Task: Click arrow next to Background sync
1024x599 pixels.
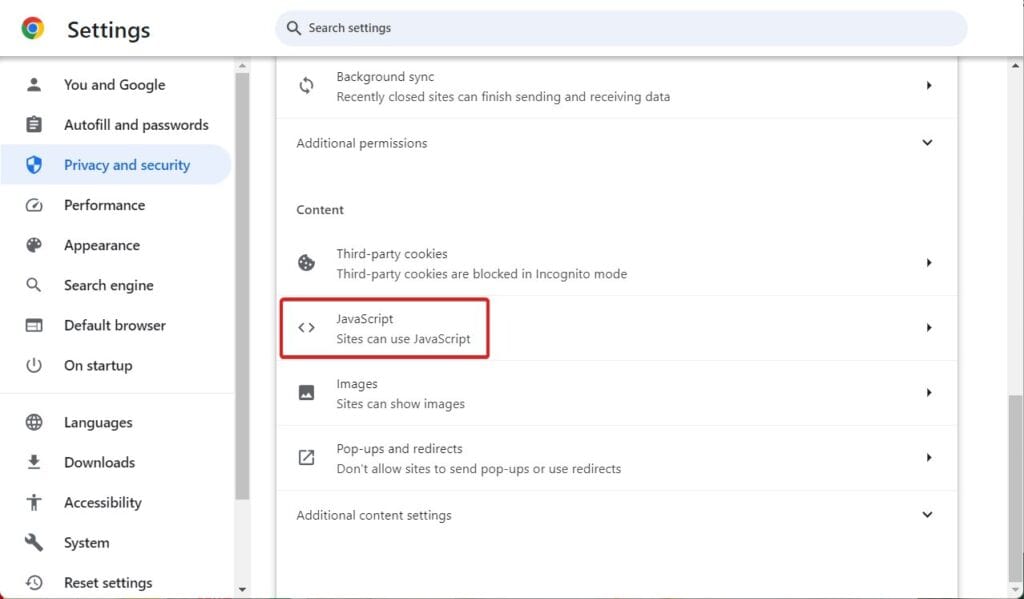Action: pyautogui.click(x=928, y=86)
